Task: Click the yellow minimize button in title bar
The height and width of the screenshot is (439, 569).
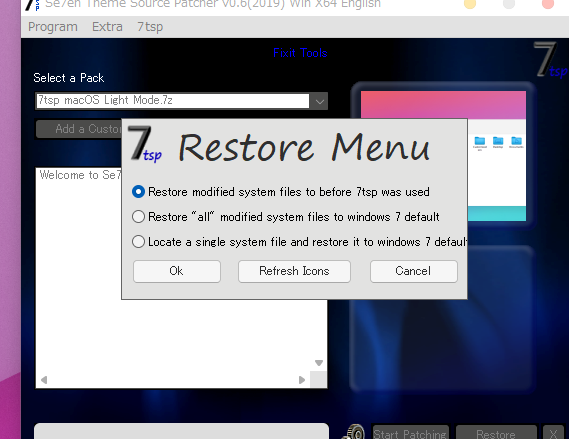Action: (x=470, y=4)
